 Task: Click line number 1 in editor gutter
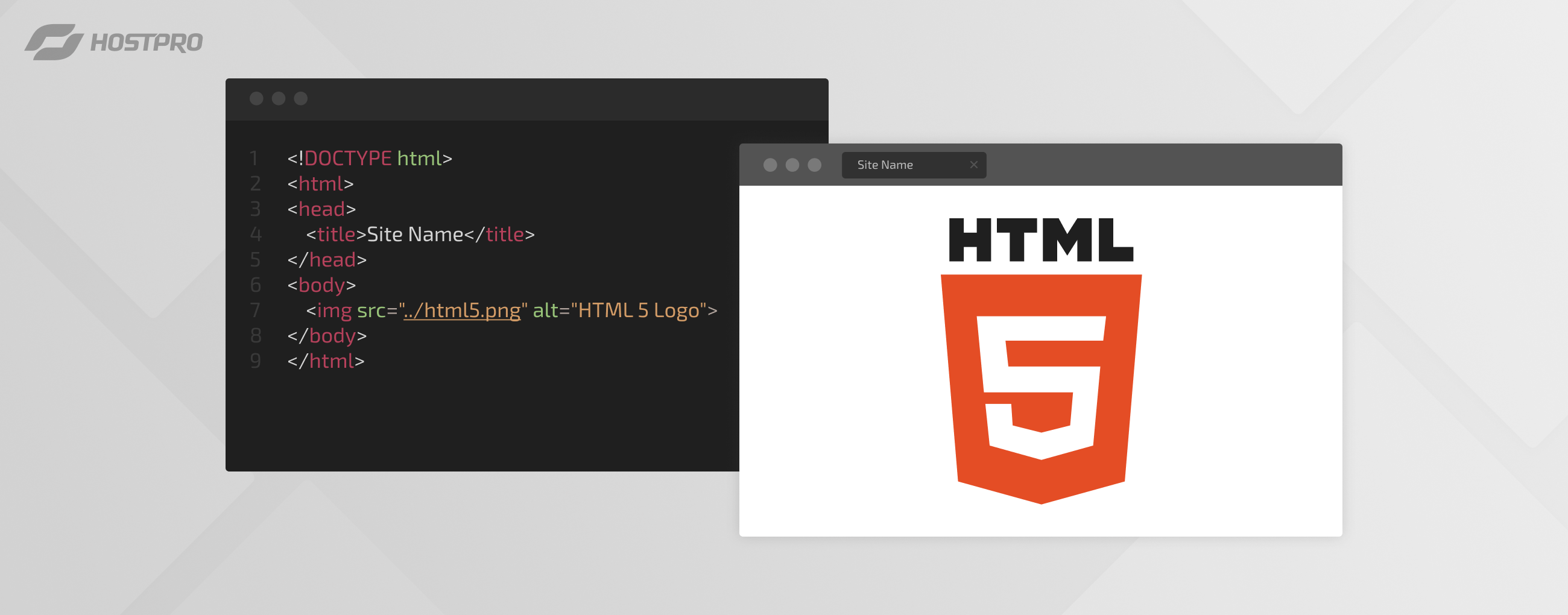254,159
